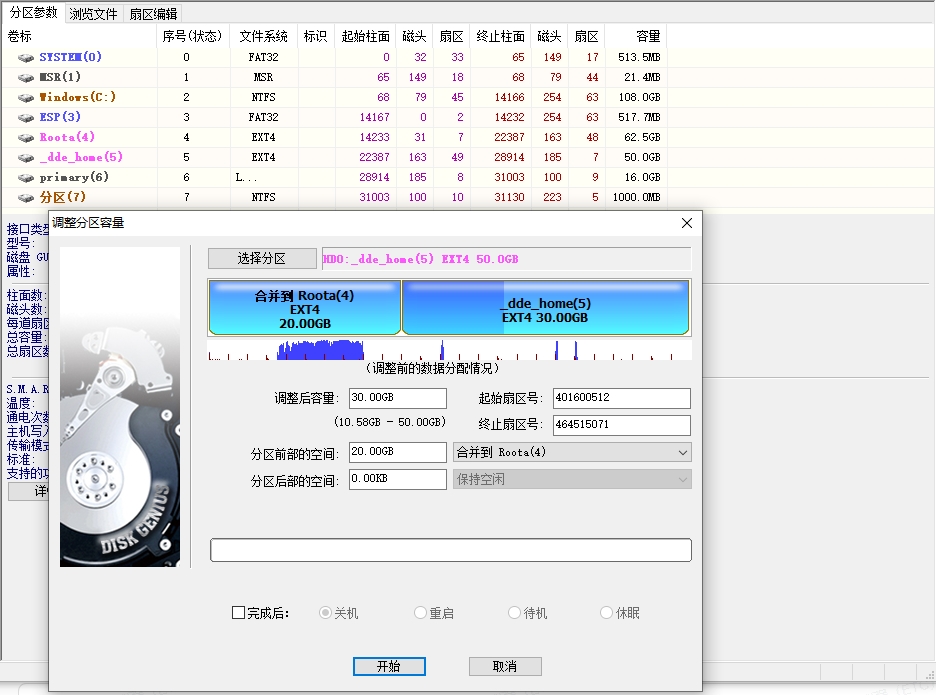Viewport: 936px width, 695px height.
Task: Click the MSR(1) partition drive icon
Action: [x=26, y=78]
